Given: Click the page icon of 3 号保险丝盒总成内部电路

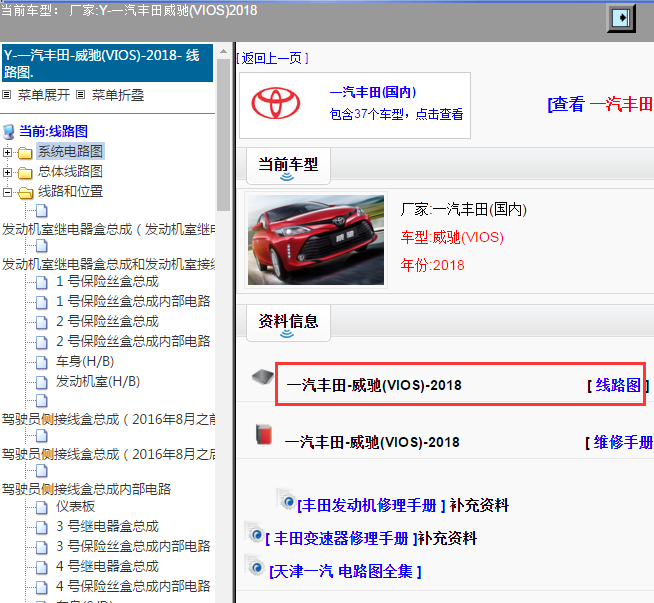Looking at the screenshot, I should [x=41, y=548].
